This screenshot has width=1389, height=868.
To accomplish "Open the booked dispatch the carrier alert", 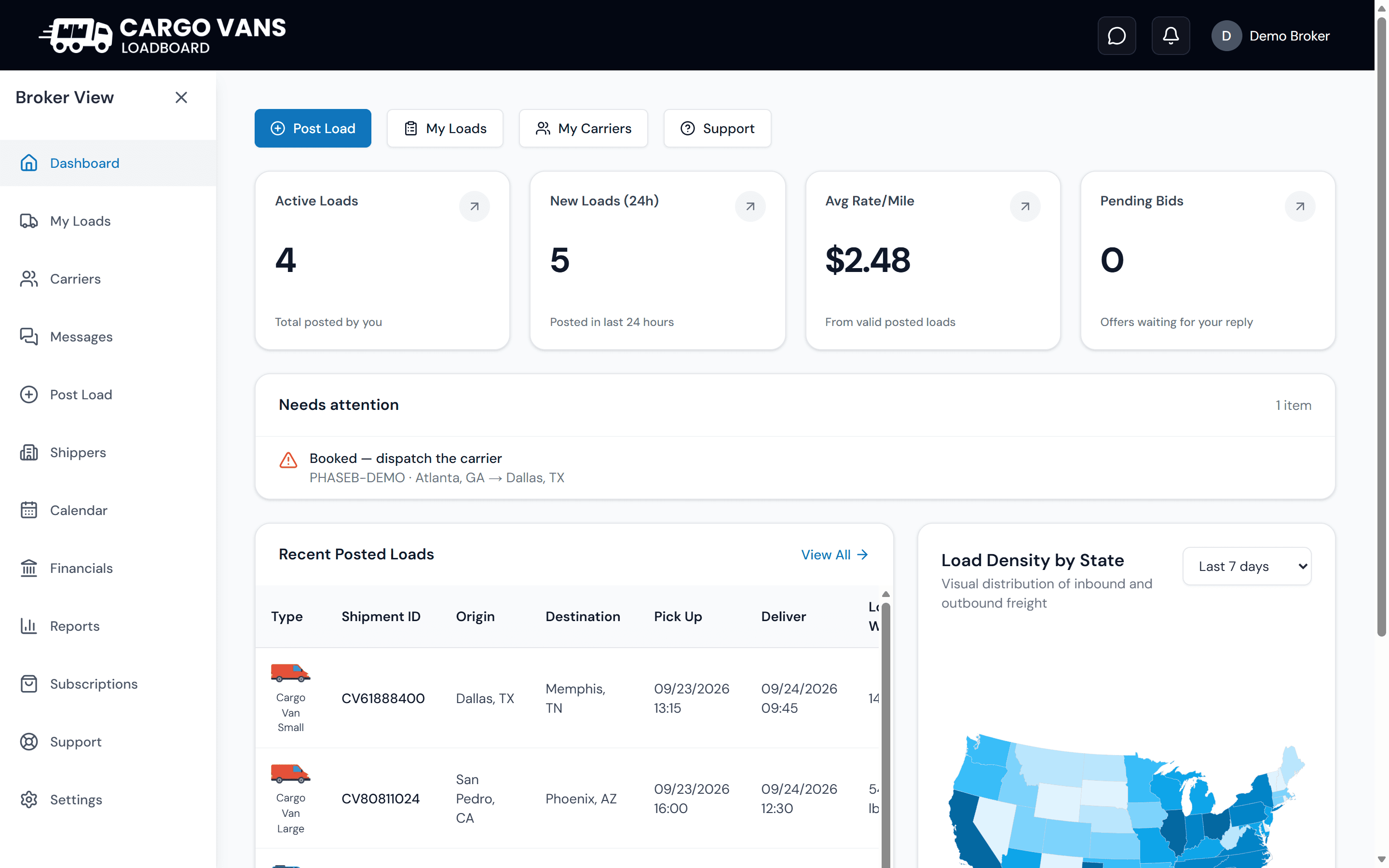I will [x=795, y=468].
